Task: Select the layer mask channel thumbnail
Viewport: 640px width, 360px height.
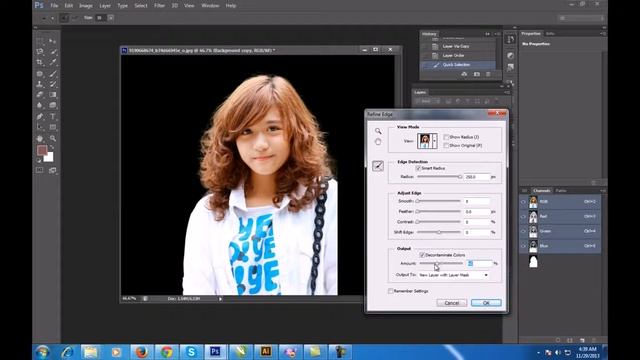Action: click(533, 261)
